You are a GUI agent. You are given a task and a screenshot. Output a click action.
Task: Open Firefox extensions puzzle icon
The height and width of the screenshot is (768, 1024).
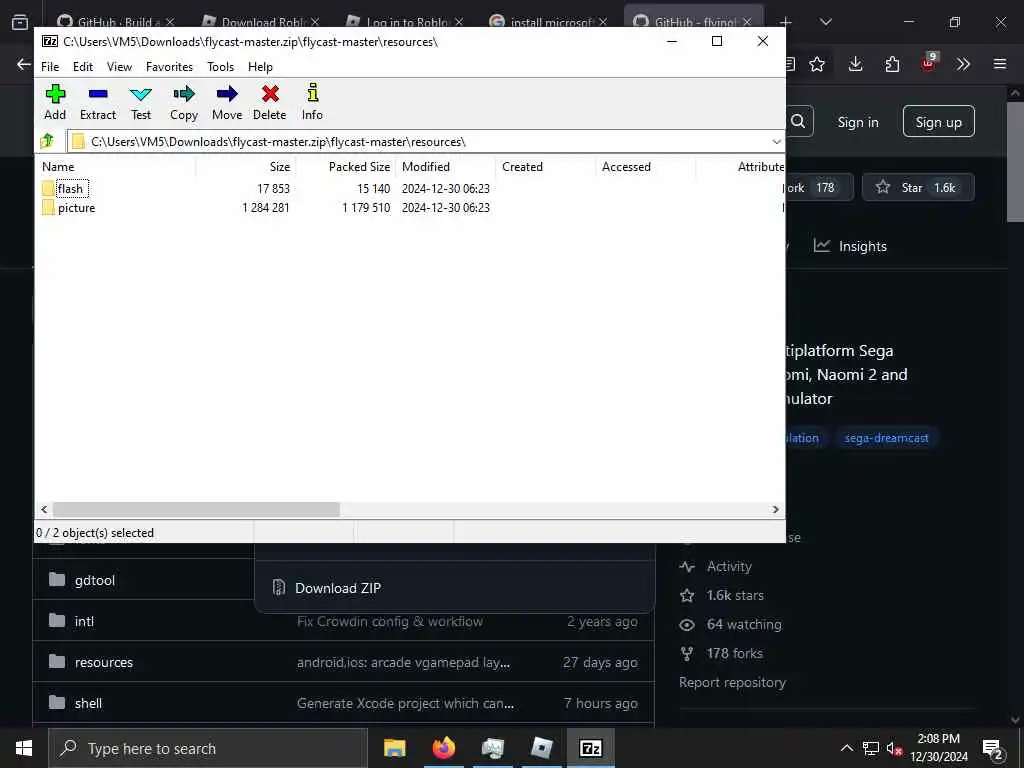[x=892, y=64]
